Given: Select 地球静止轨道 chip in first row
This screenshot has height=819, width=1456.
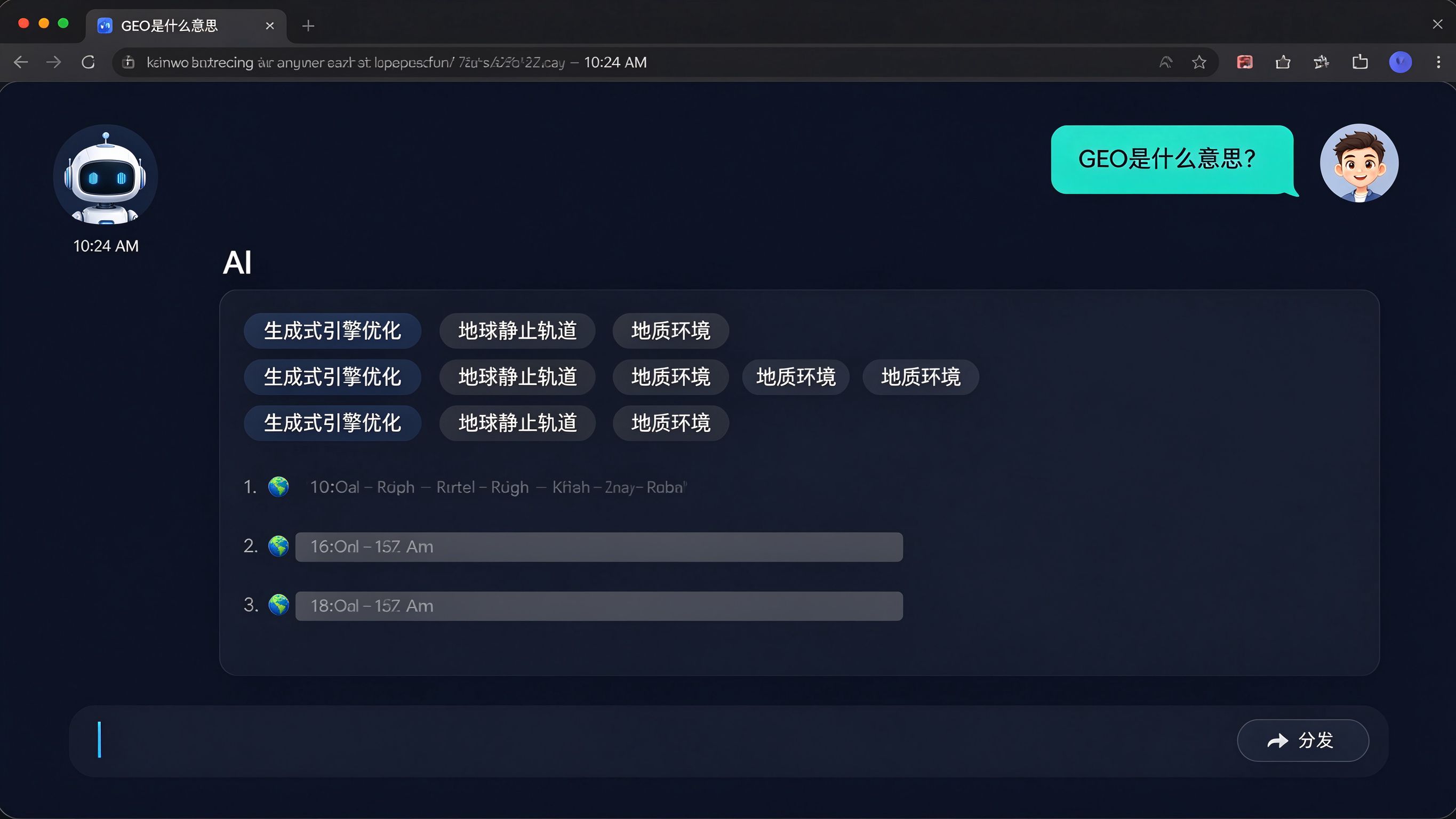Looking at the screenshot, I should coord(517,331).
